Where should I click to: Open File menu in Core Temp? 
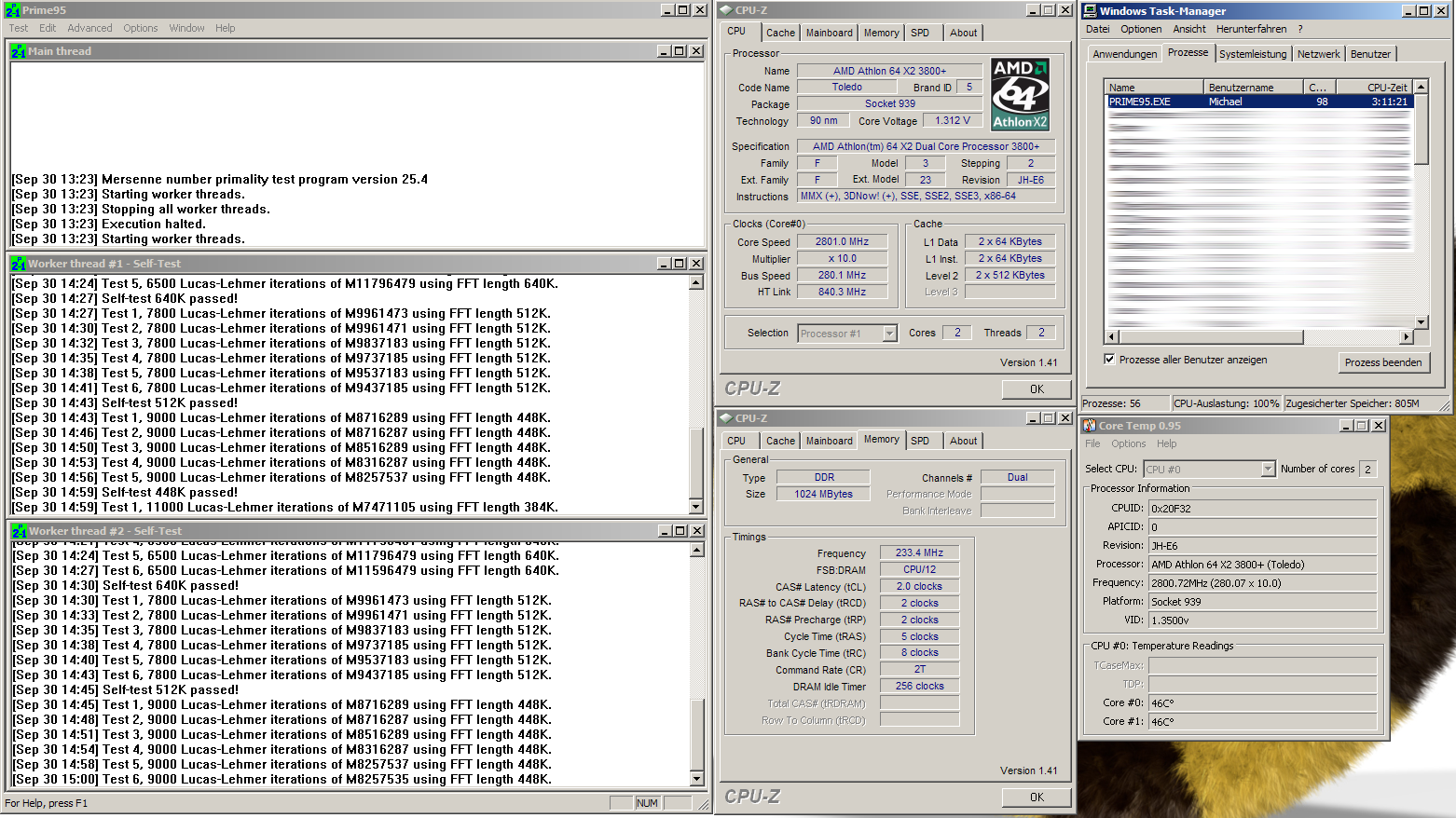pos(1092,444)
